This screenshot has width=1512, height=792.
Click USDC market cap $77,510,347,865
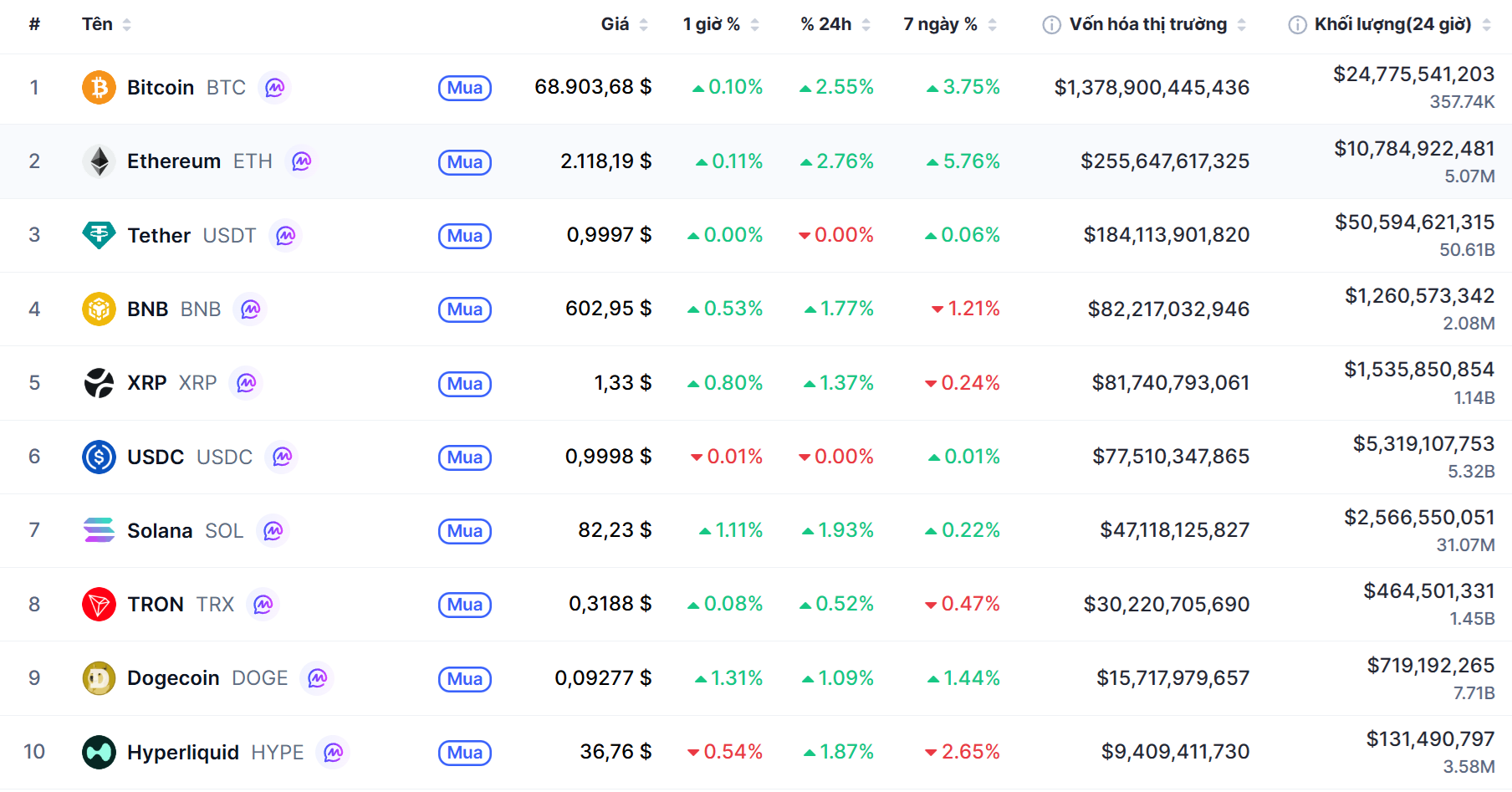click(x=1171, y=457)
